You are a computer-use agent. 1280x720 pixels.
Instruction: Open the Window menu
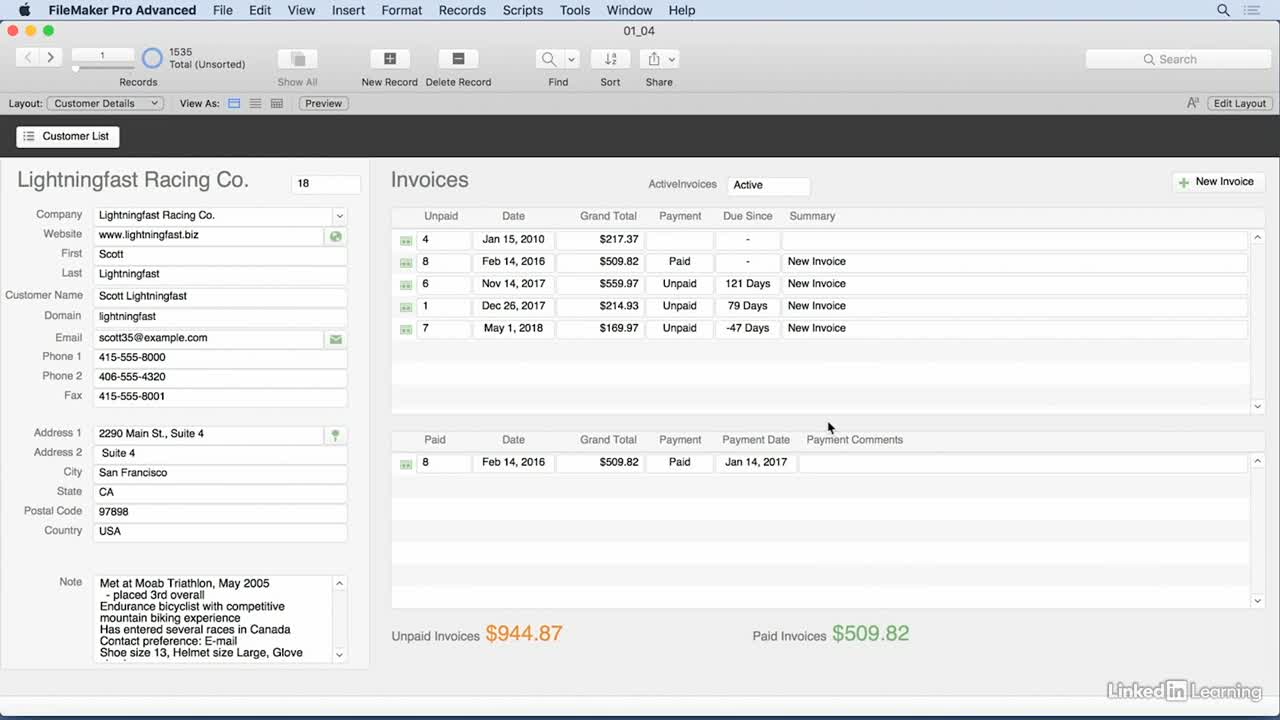[x=629, y=10]
